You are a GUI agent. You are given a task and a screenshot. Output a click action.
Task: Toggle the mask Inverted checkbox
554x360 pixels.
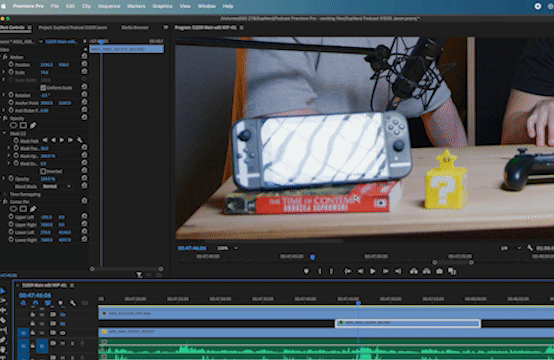[x=43, y=171]
